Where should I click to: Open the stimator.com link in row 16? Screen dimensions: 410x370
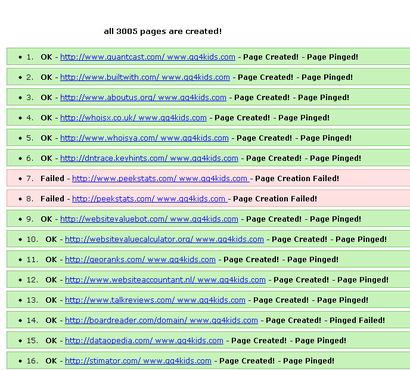[138, 361]
